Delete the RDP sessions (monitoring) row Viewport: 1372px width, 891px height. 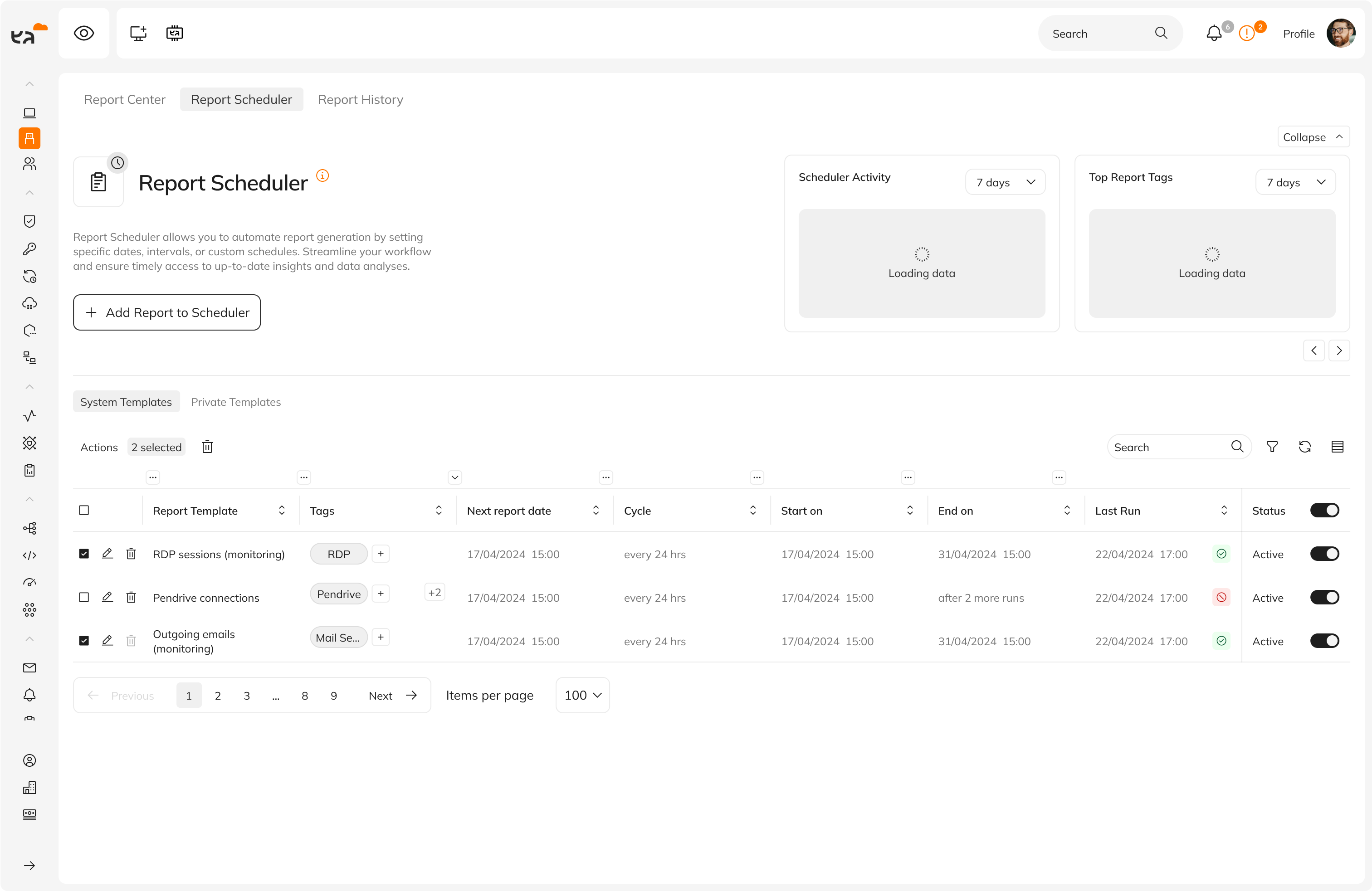tap(132, 554)
